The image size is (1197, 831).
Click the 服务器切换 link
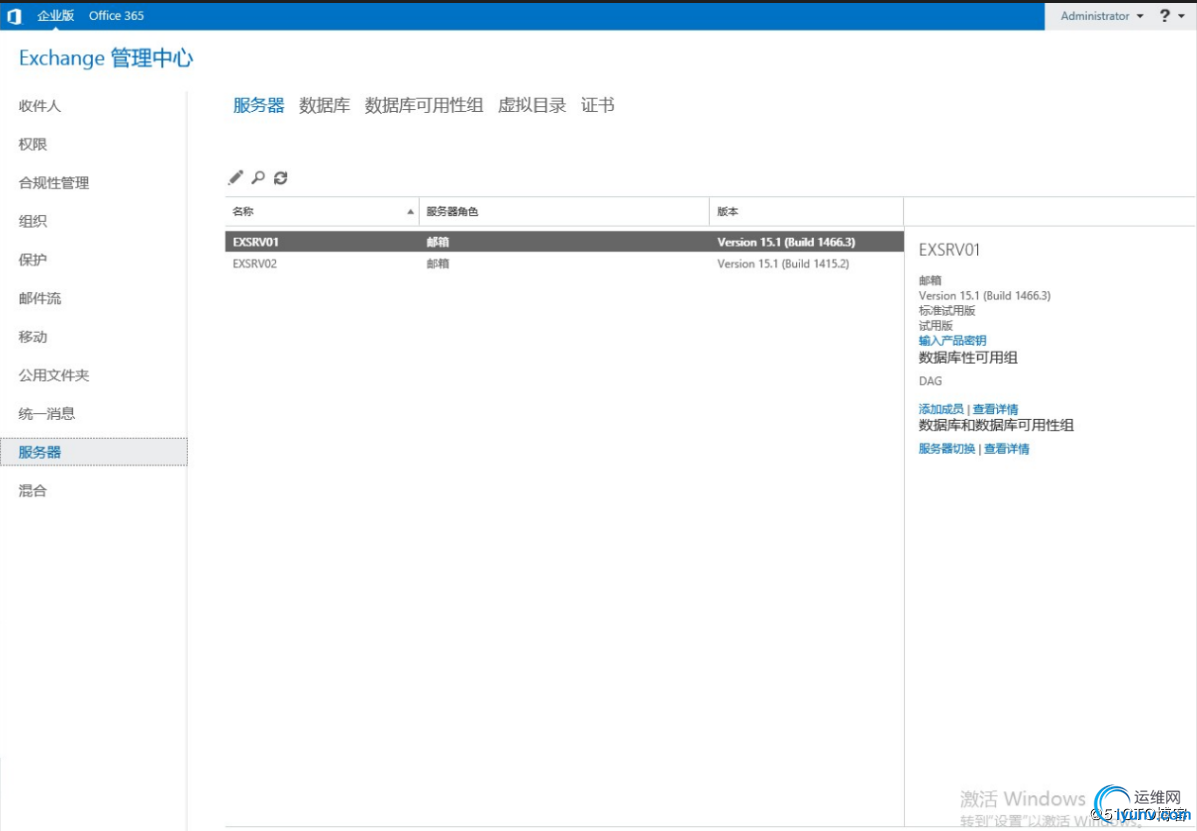(947, 449)
